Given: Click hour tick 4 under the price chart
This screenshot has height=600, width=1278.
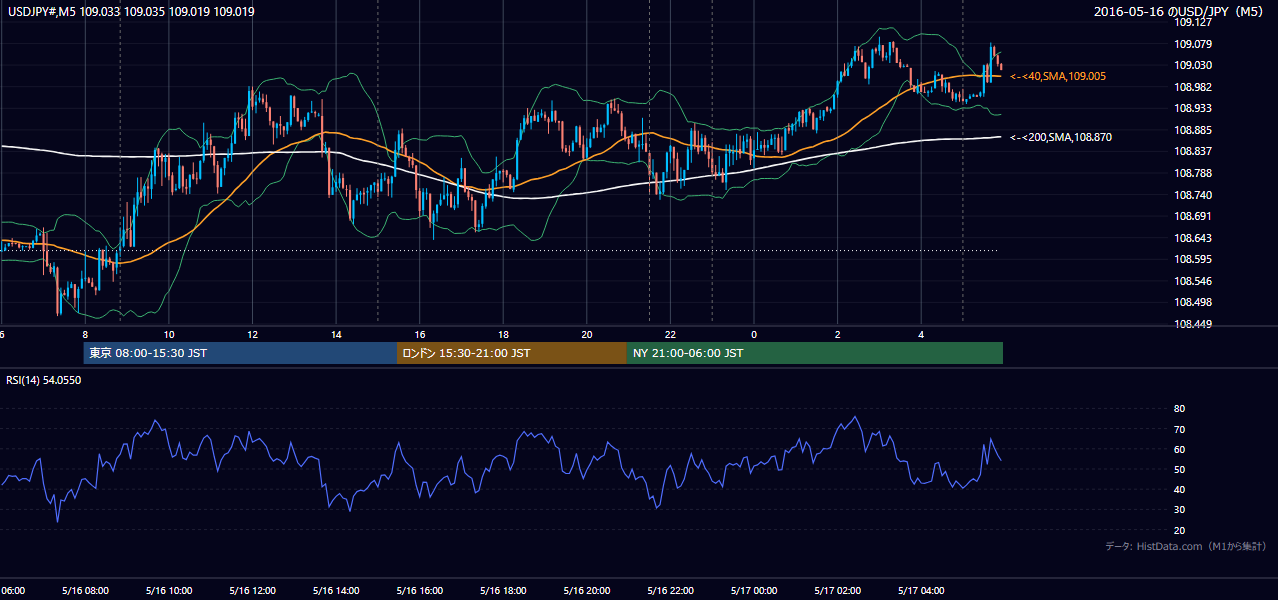Looking at the screenshot, I should click(921, 334).
